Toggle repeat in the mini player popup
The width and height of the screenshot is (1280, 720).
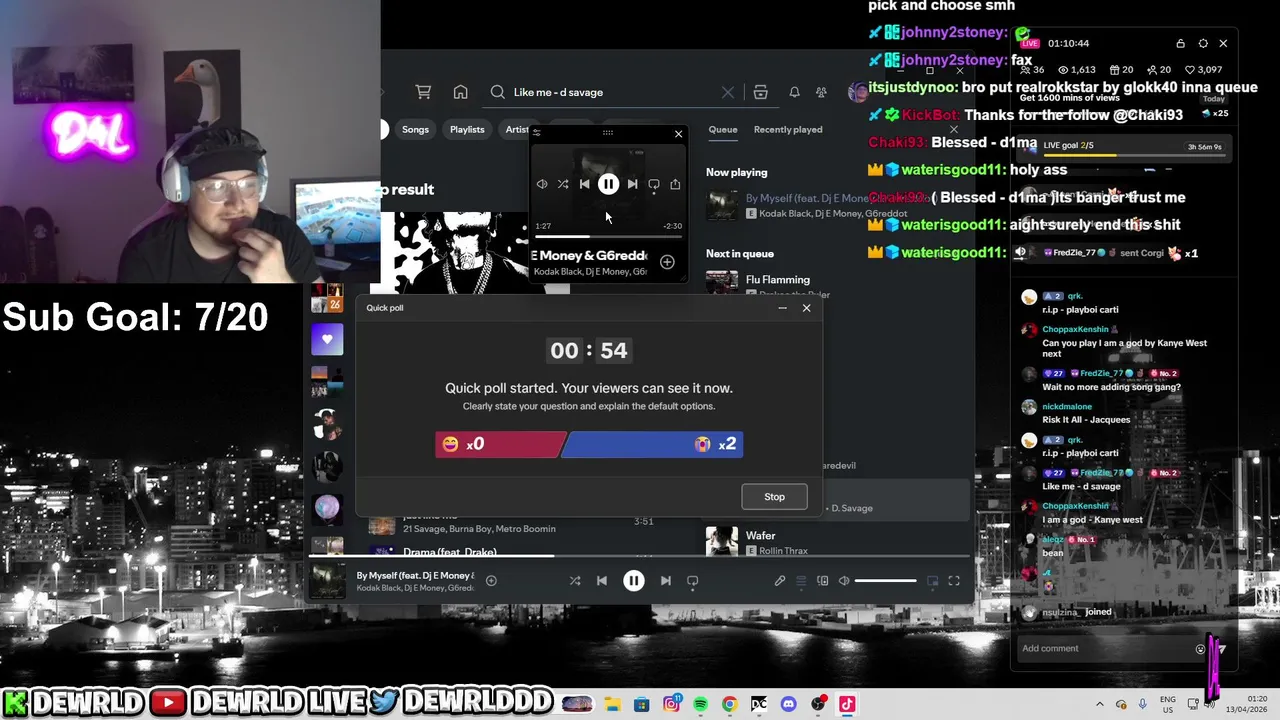[654, 184]
